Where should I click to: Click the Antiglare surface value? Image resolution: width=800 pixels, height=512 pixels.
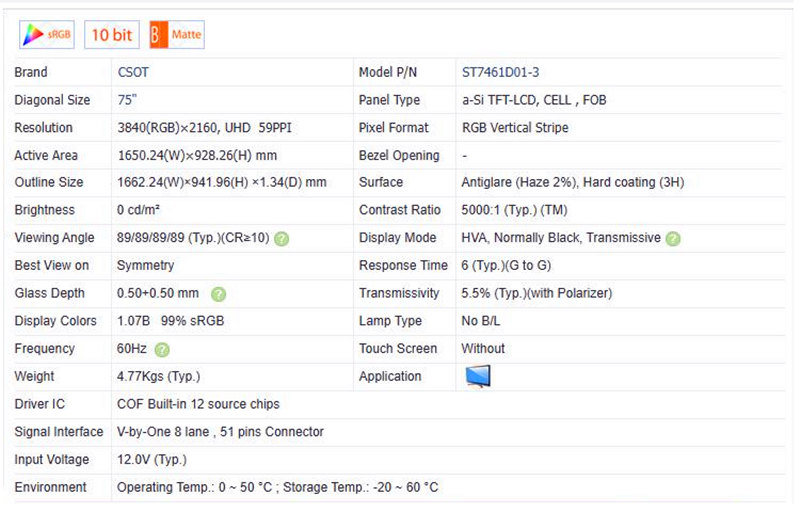click(572, 183)
